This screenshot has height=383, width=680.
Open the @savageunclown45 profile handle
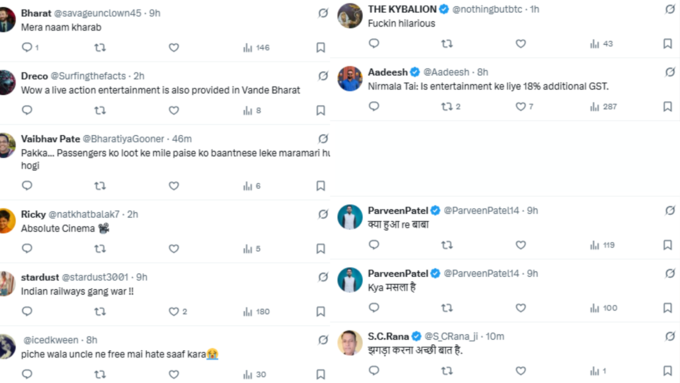98,13
